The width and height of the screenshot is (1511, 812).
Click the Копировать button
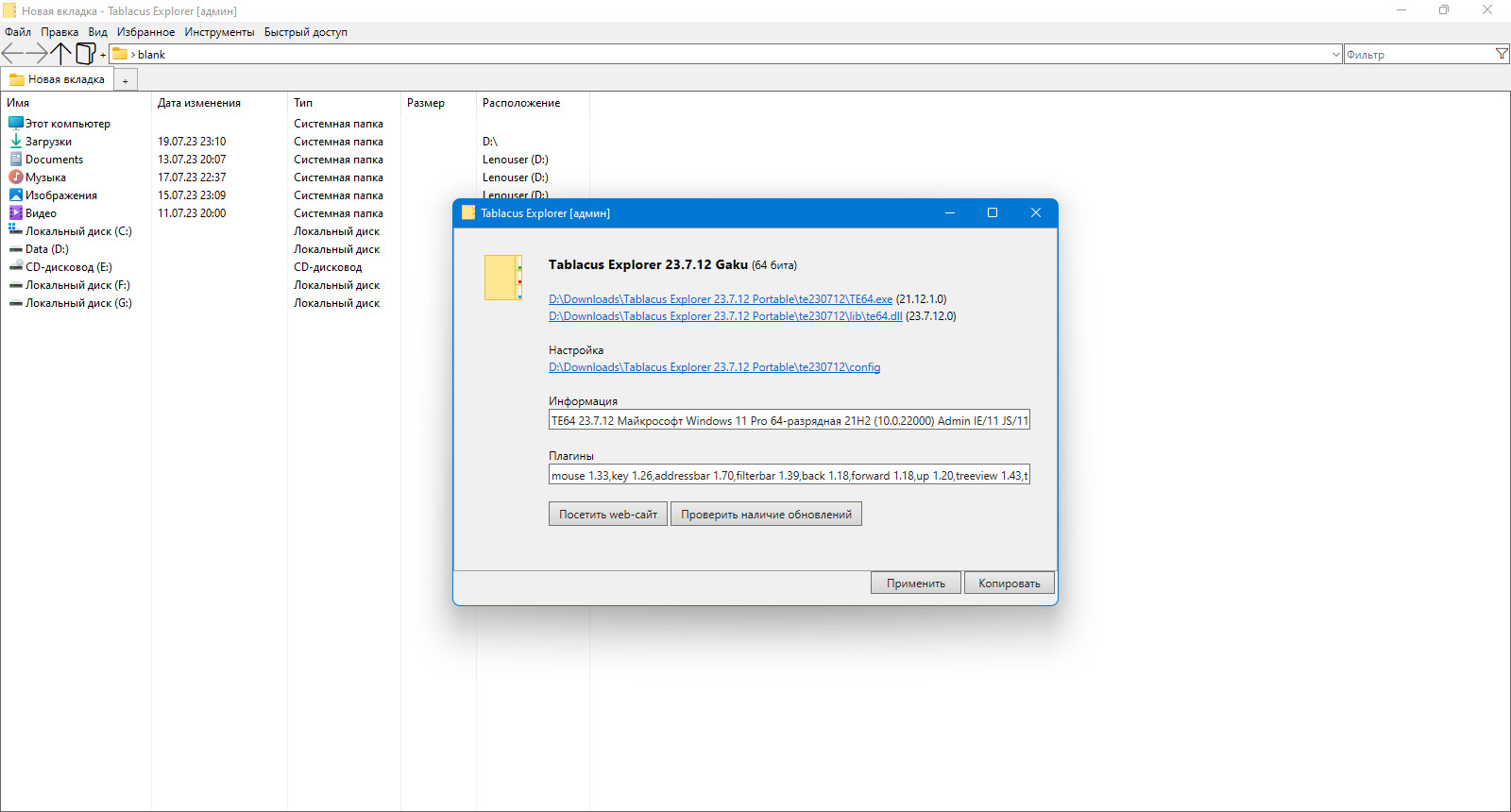pyautogui.click(x=1010, y=583)
